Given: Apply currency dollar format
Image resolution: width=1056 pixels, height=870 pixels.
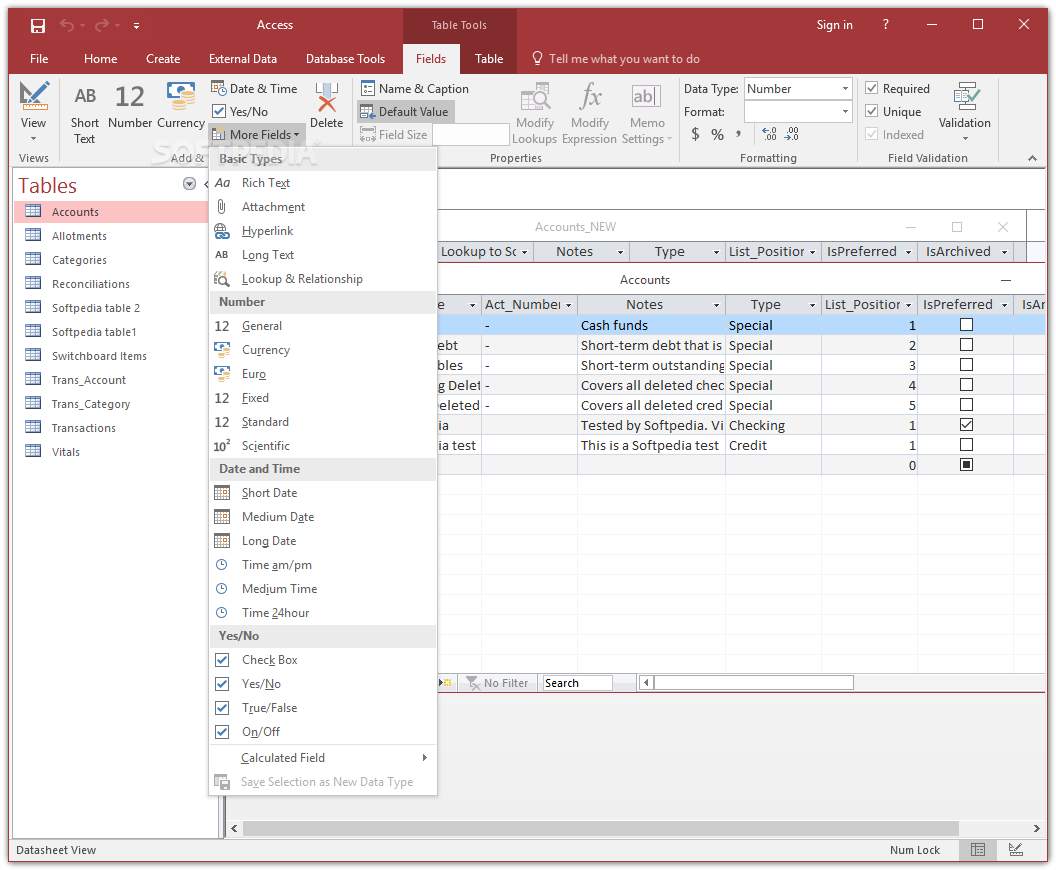Looking at the screenshot, I should tap(695, 135).
